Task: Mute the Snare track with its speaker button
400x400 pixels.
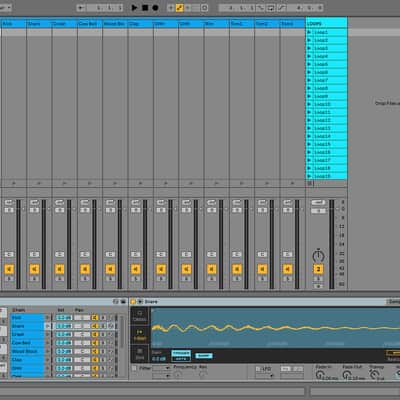Action: click(x=34, y=269)
